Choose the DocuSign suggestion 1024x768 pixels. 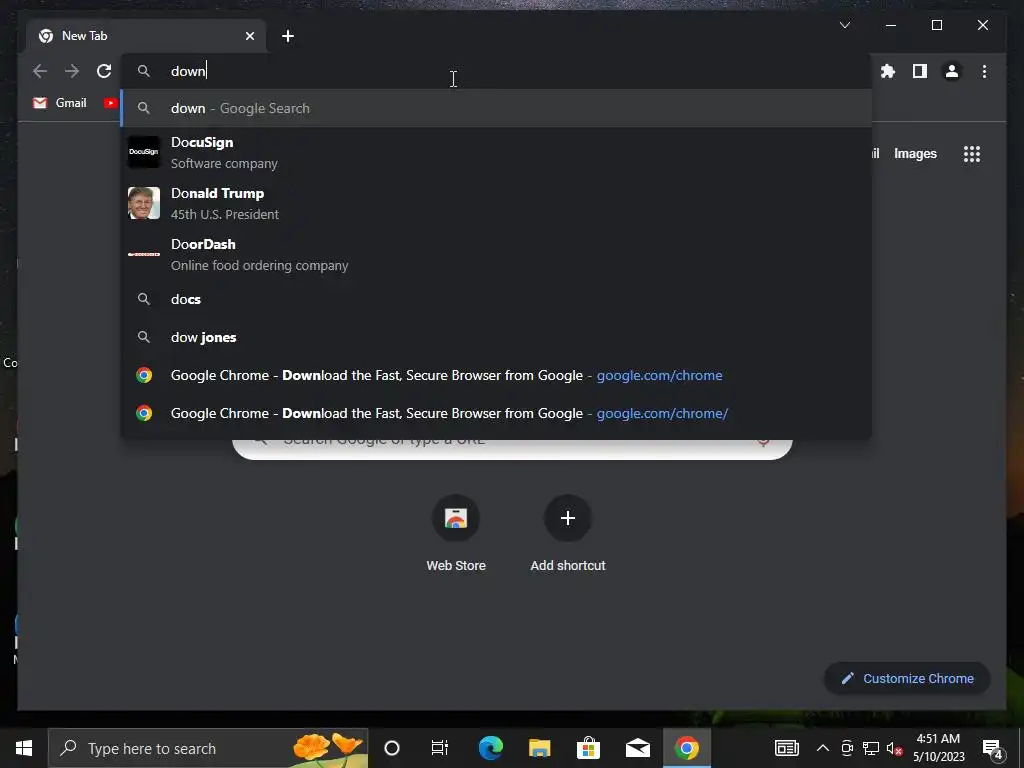496,152
